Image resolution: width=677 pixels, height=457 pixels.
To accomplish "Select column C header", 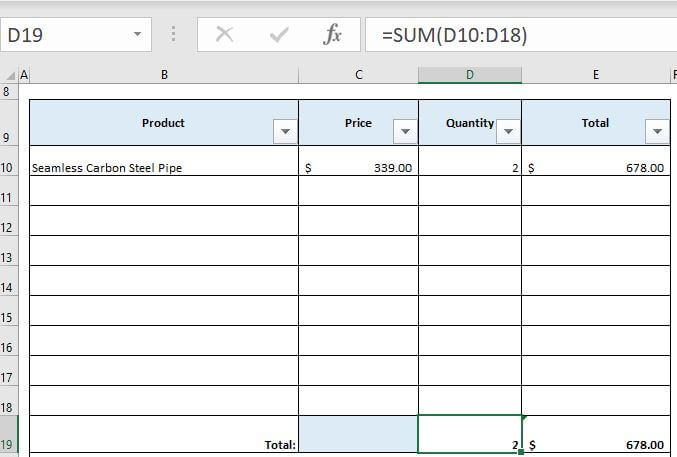I will tap(358, 75).
